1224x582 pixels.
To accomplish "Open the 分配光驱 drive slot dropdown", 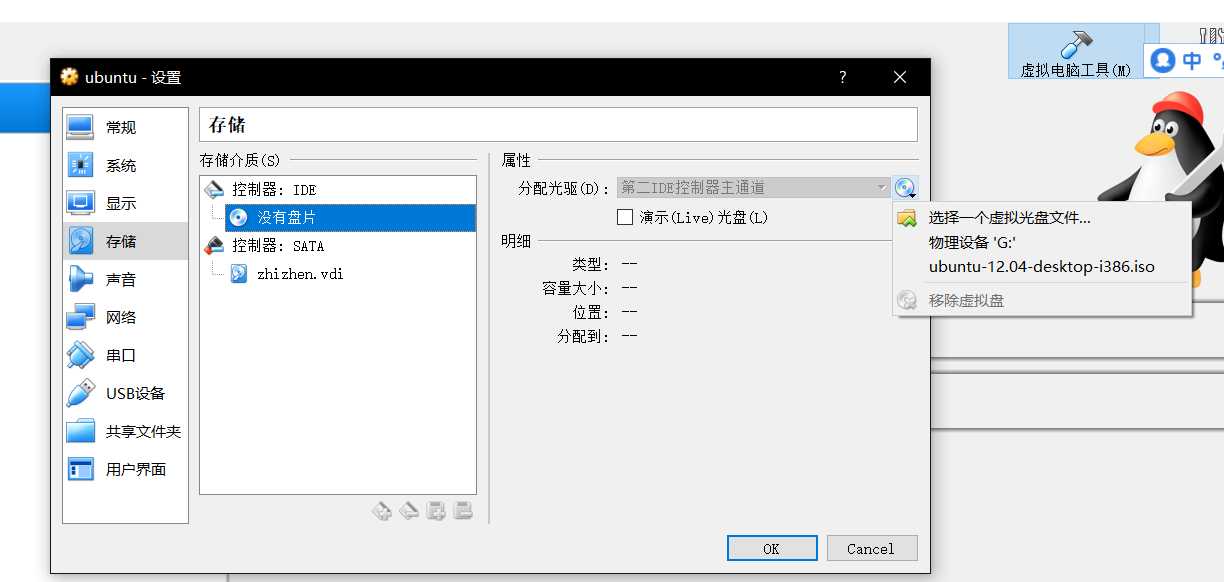I will coord(754,188).
